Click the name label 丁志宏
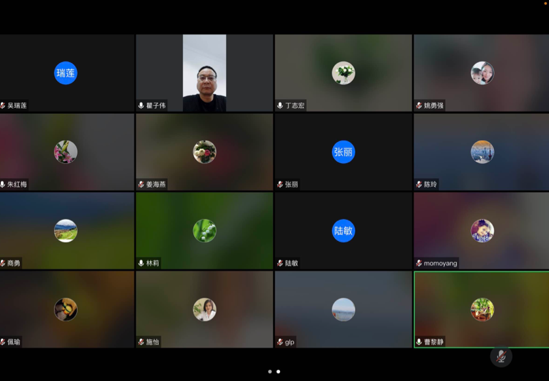The image size is (549, 381). click(x=295, y=105)
